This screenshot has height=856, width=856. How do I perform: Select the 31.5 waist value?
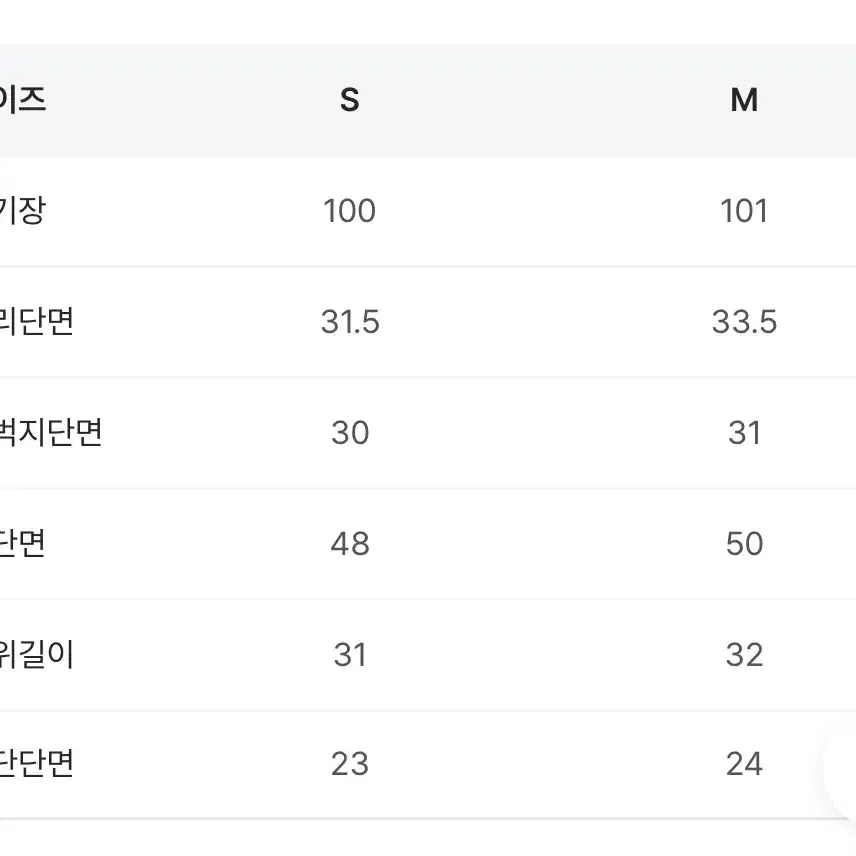point(350,322)
